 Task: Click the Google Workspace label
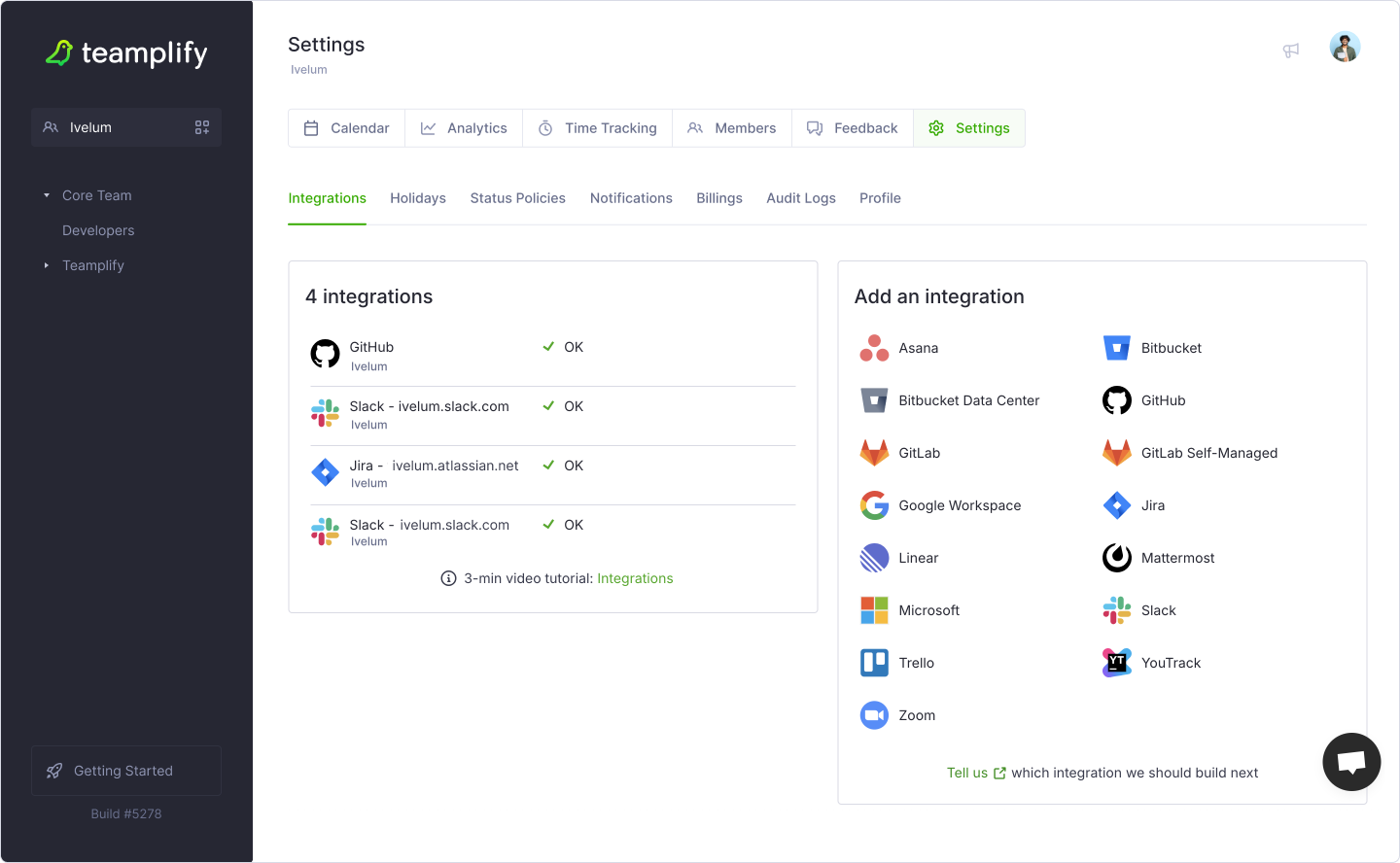click(960, 505)
